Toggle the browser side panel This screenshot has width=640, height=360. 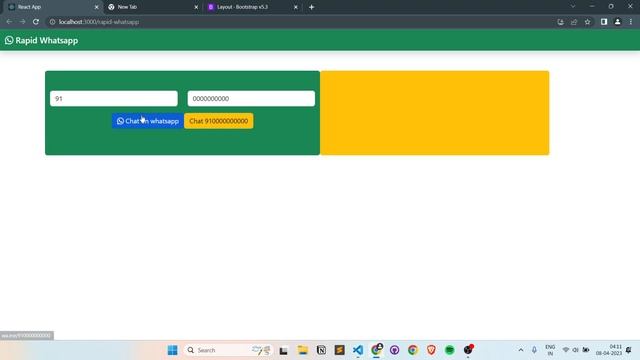click(x=604, y=22)
